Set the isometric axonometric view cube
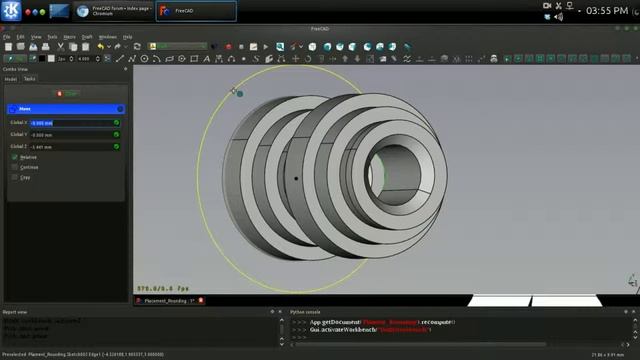 312,47
